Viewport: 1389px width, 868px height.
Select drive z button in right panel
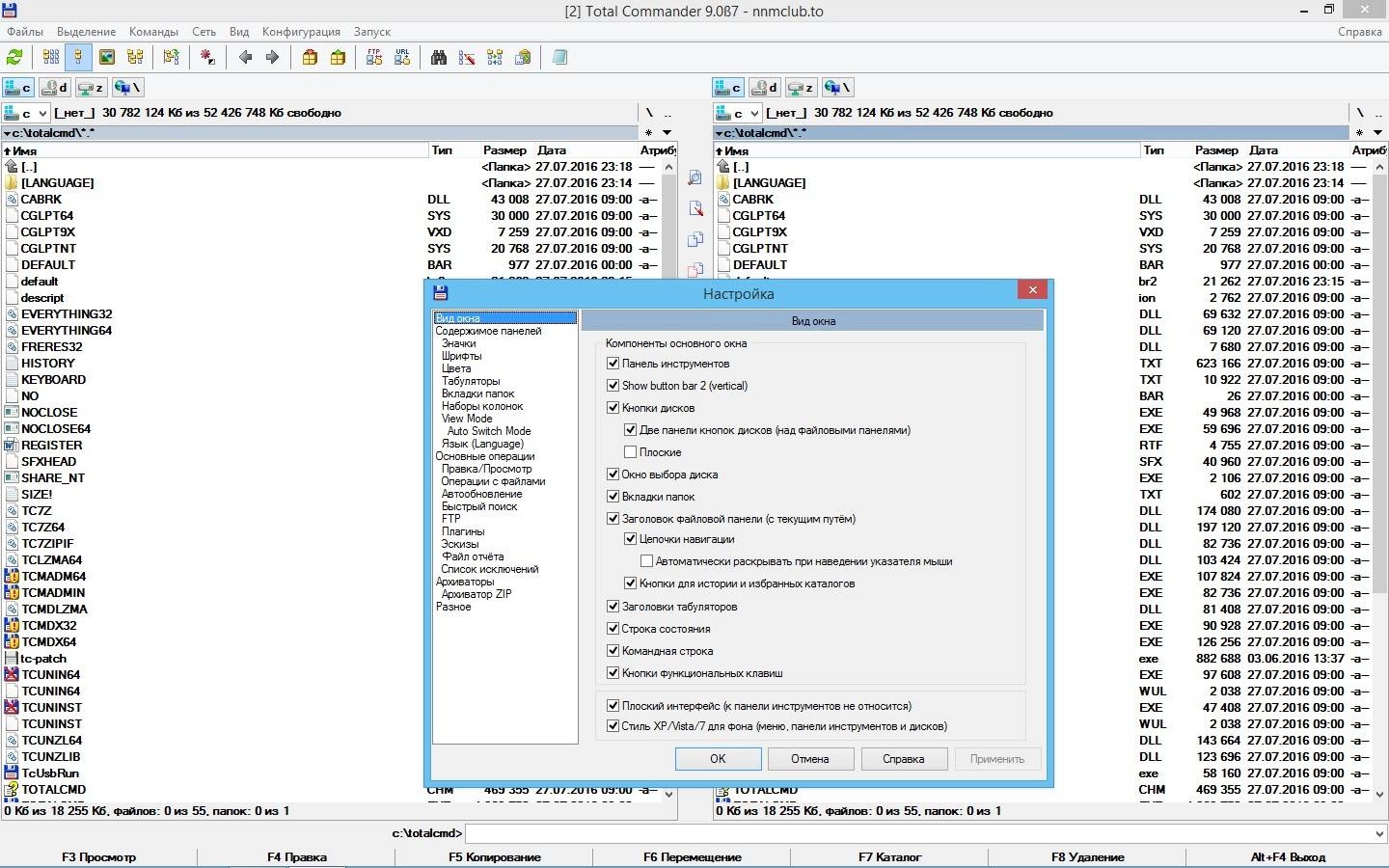coord(801,88)
